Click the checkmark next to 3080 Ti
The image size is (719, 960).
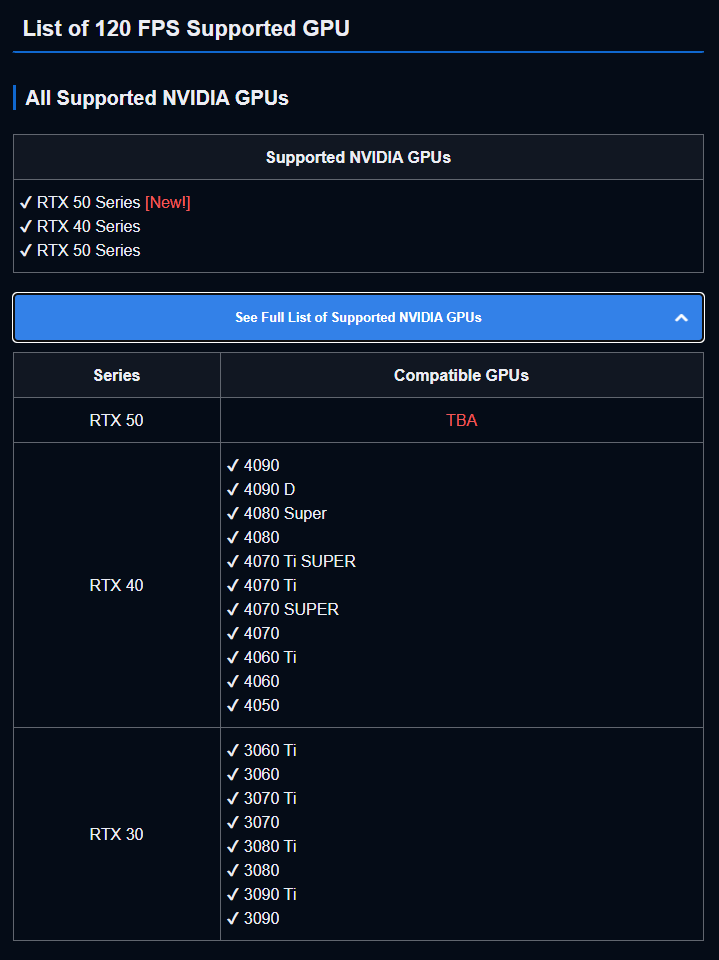233,846
